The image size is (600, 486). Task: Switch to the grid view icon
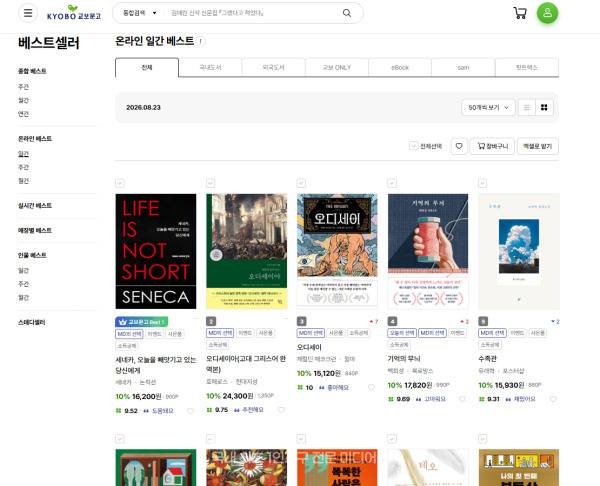click(x=544, y=108)
